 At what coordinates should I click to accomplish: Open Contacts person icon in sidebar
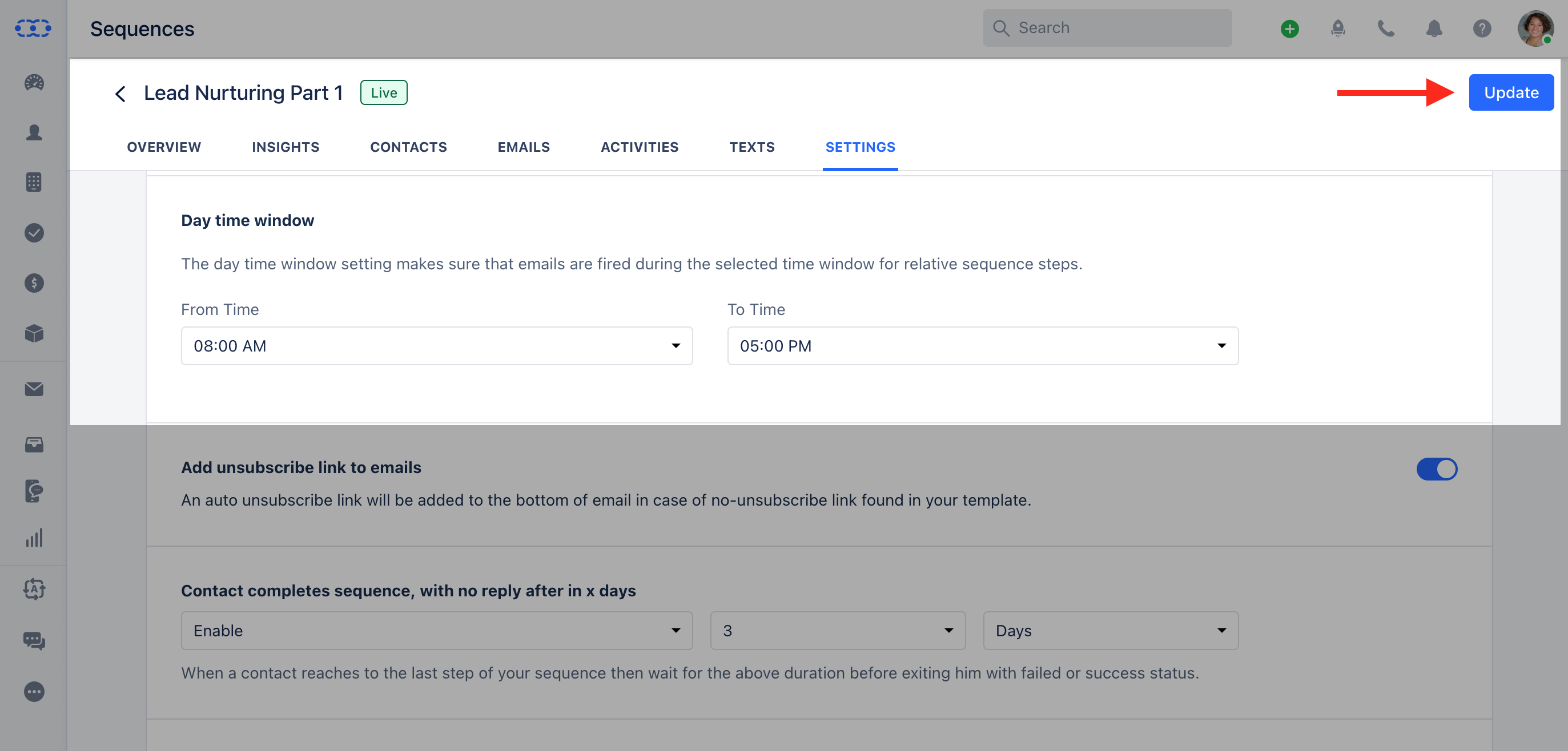click(34, 132)
